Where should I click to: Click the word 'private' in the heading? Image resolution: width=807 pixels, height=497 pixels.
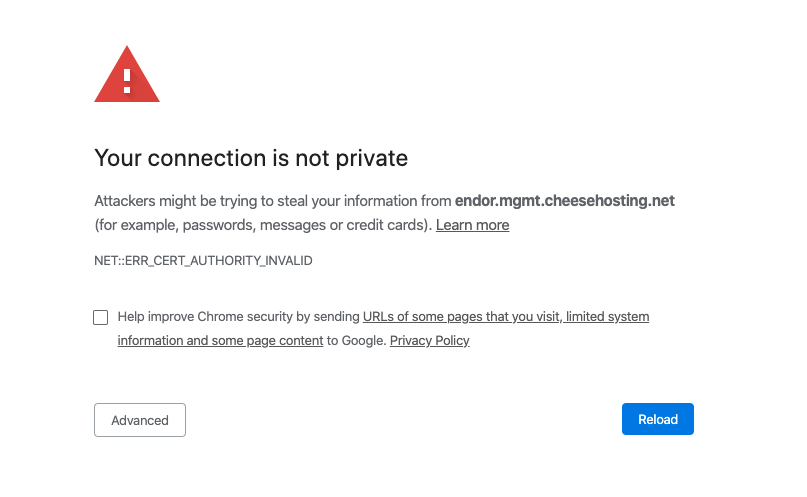point(378,158)
